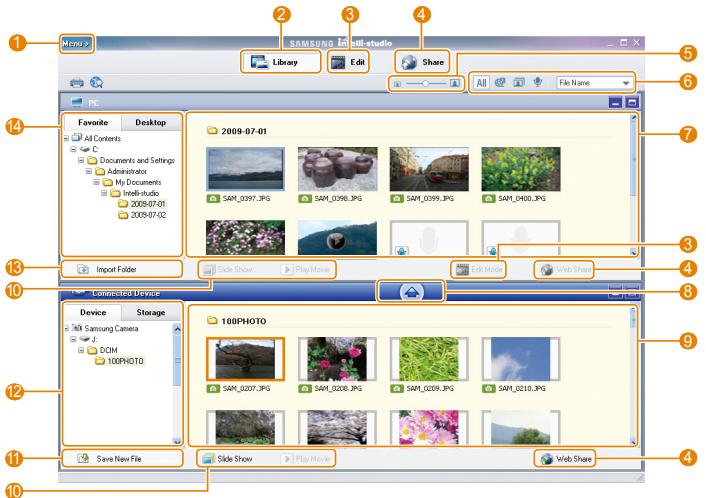Select thumbnail SAM_0397.JPG
706x498 pixels.
tap(245, 169)
